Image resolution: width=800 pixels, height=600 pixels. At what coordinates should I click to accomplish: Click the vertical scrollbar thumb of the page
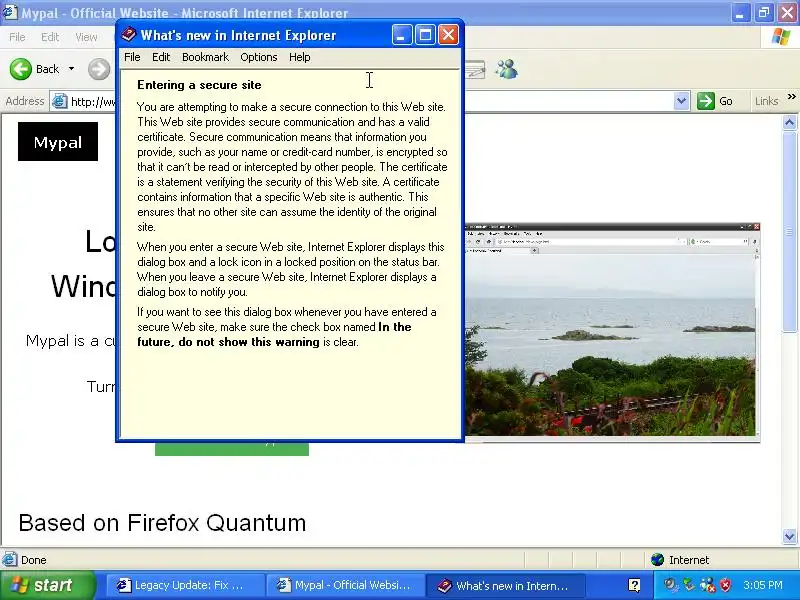[x=790, y=231]
